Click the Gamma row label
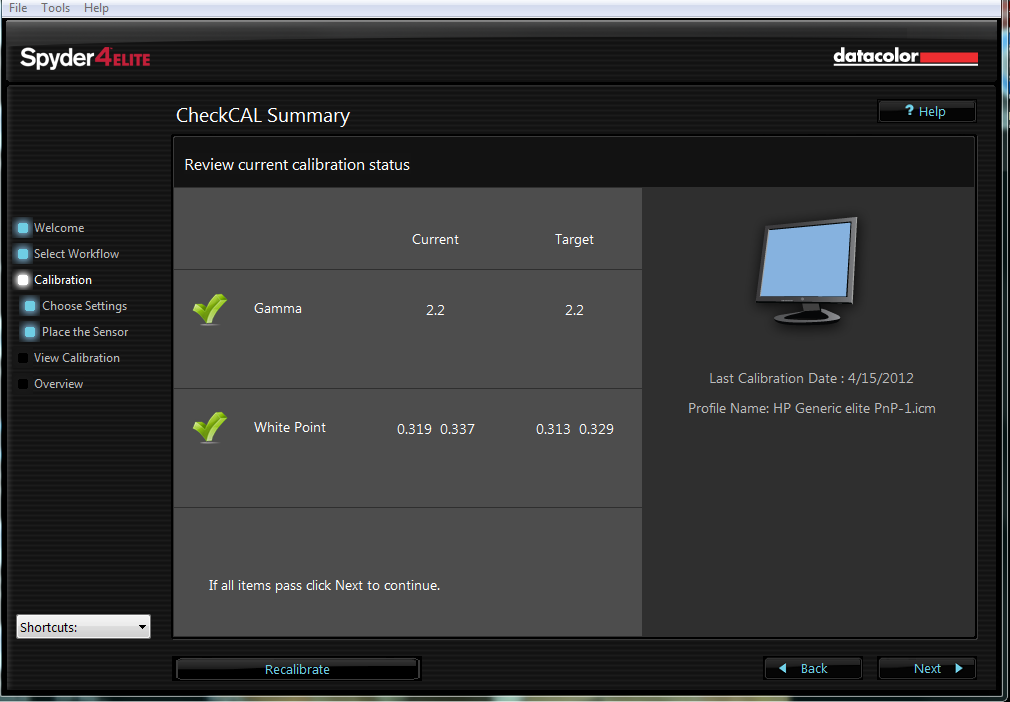This screenshot has height=702, width=1010. [x=278, y=308]
